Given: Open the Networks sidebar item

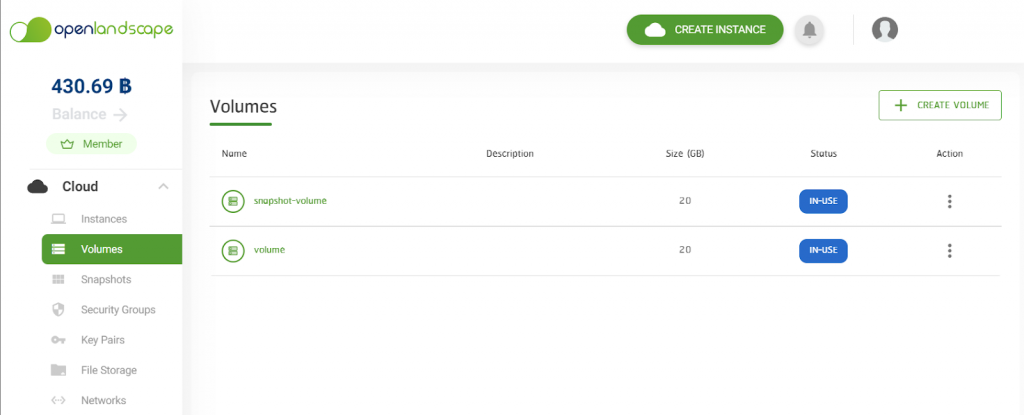Looking at the screenshot, I should point(103,400).
